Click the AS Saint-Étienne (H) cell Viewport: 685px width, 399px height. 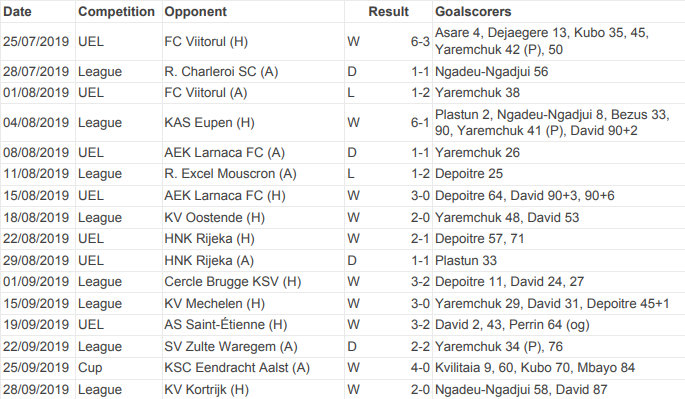click(226, 324)
